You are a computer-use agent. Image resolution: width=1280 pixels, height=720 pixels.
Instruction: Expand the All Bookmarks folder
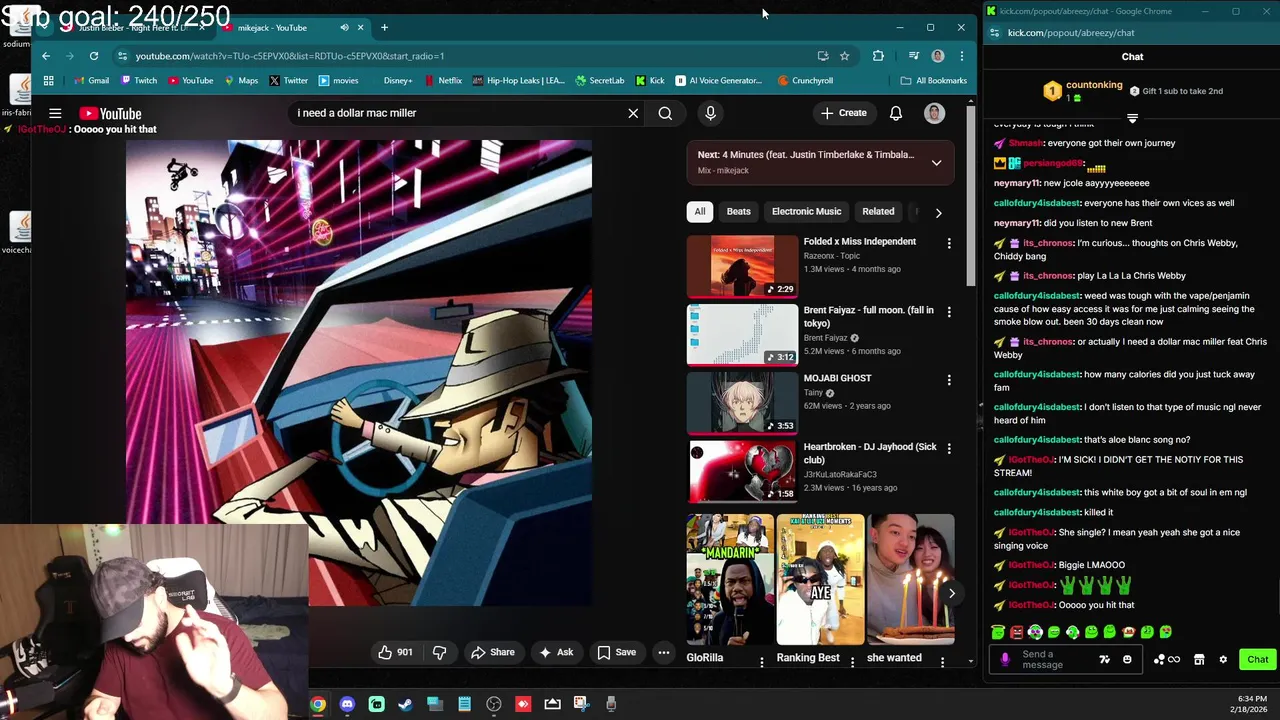click(934, 81)
